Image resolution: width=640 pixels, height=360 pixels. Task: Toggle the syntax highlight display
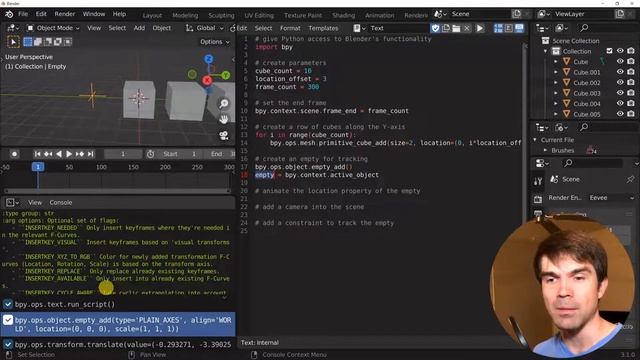tap(519, 28)
